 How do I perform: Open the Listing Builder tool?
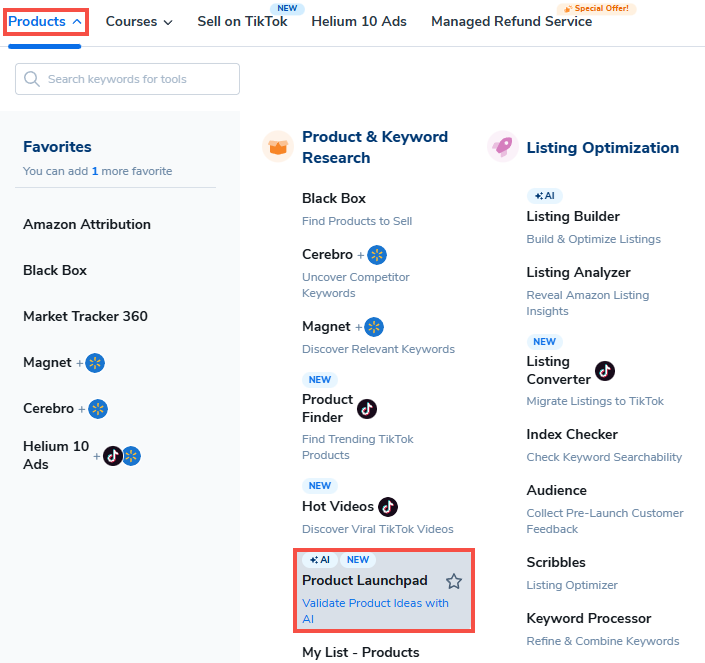(573, 216)
